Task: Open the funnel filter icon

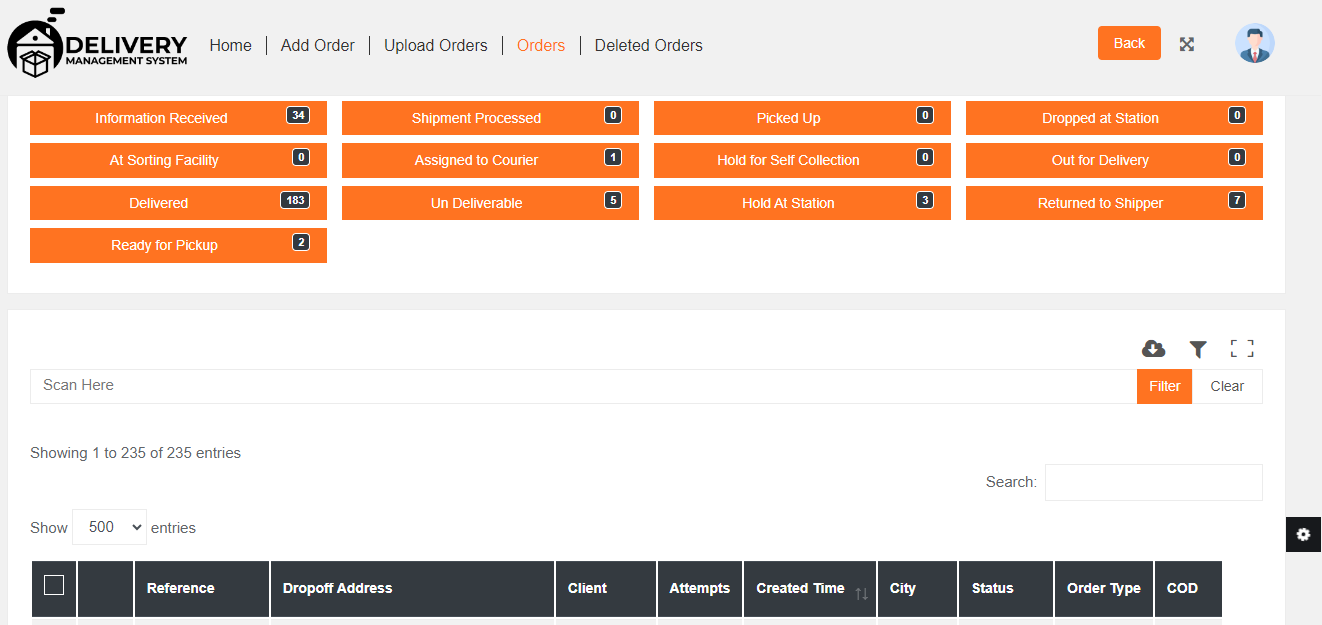Action: pos(1198,349)
